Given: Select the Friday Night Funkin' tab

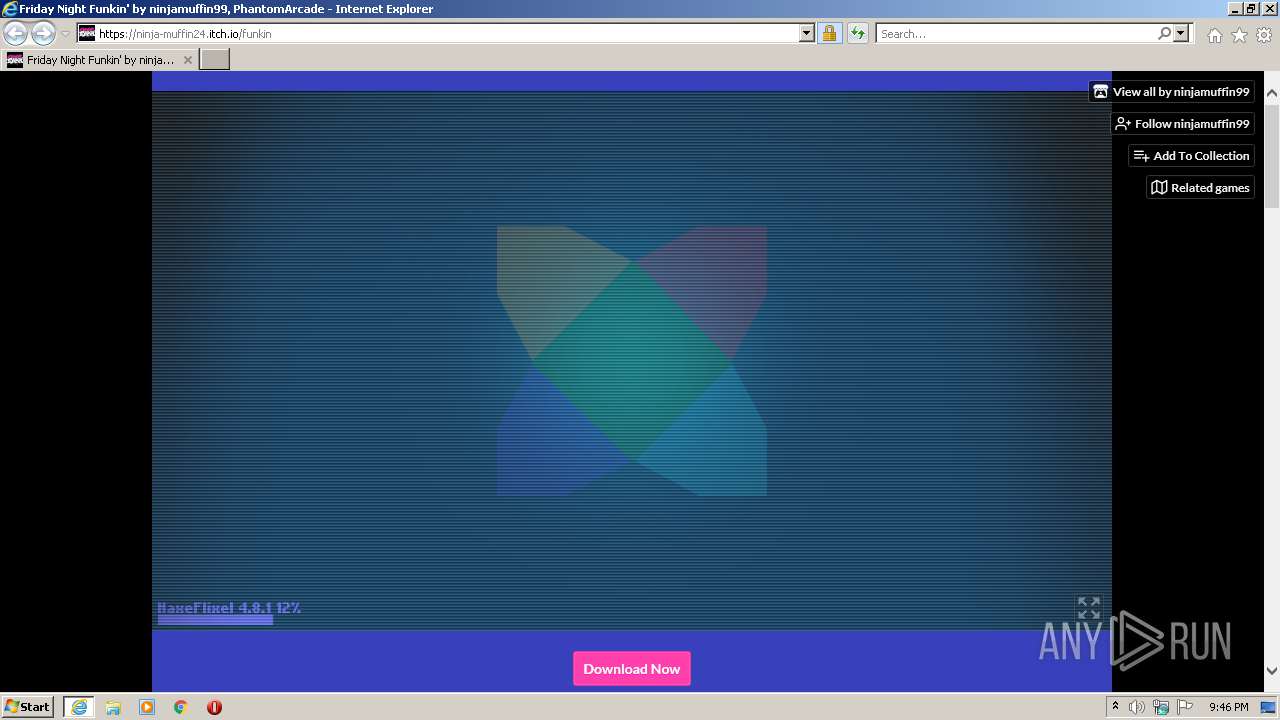Looking at the screenshot, I should 100,60.
